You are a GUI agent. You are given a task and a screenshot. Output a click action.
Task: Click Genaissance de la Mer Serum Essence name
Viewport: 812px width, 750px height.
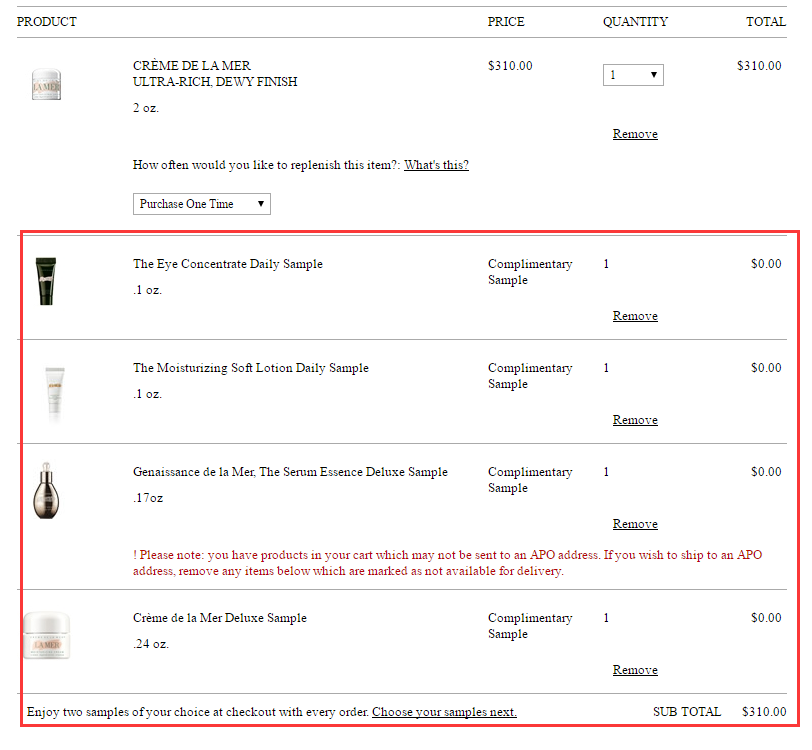click(290, 472)
